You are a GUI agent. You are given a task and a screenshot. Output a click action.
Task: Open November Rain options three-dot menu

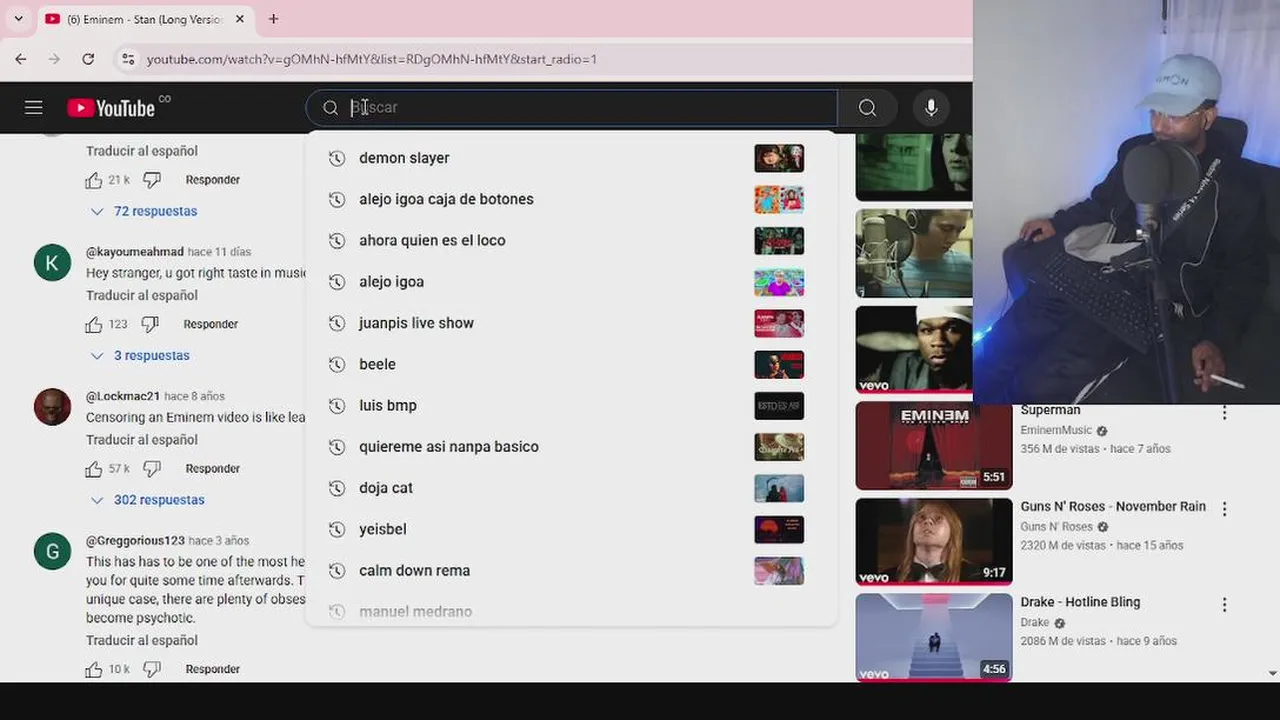pos(1224,508)
